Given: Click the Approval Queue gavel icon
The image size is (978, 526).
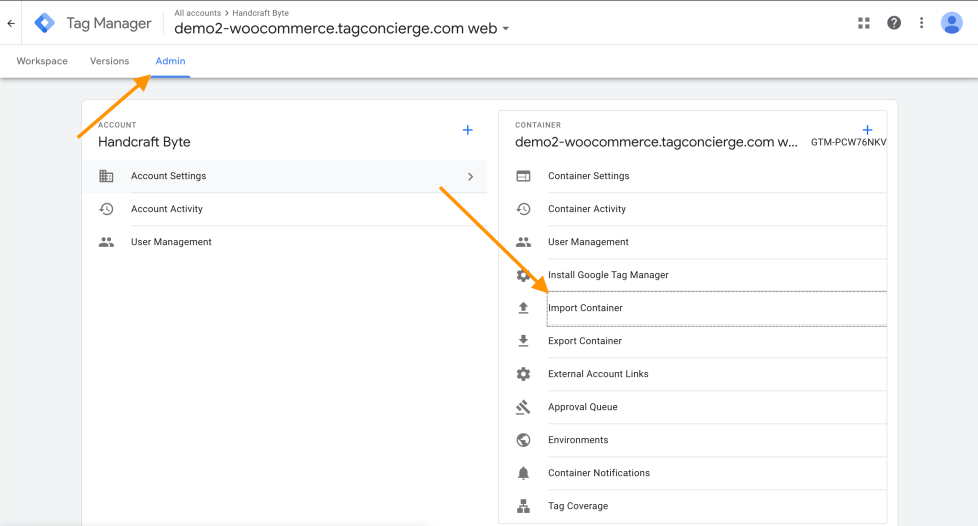Looking at the screenshot, I should (523, 407).
